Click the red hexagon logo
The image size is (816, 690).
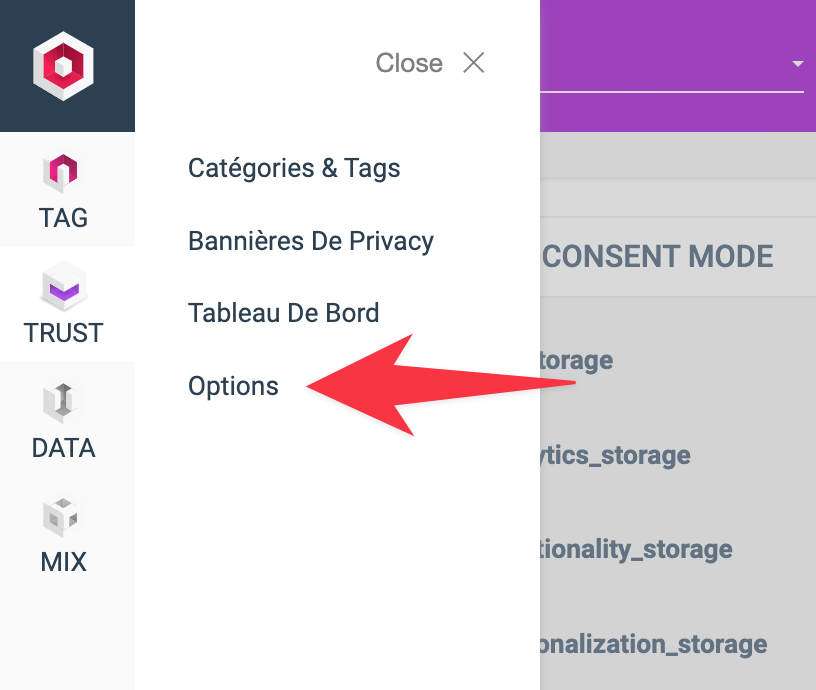(x=63, y=66)
